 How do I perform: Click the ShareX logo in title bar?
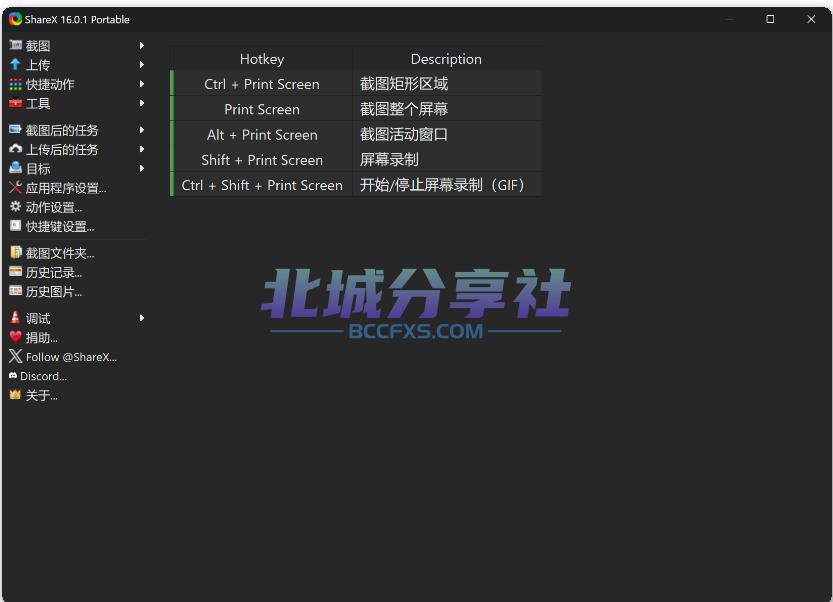point(15,19)
